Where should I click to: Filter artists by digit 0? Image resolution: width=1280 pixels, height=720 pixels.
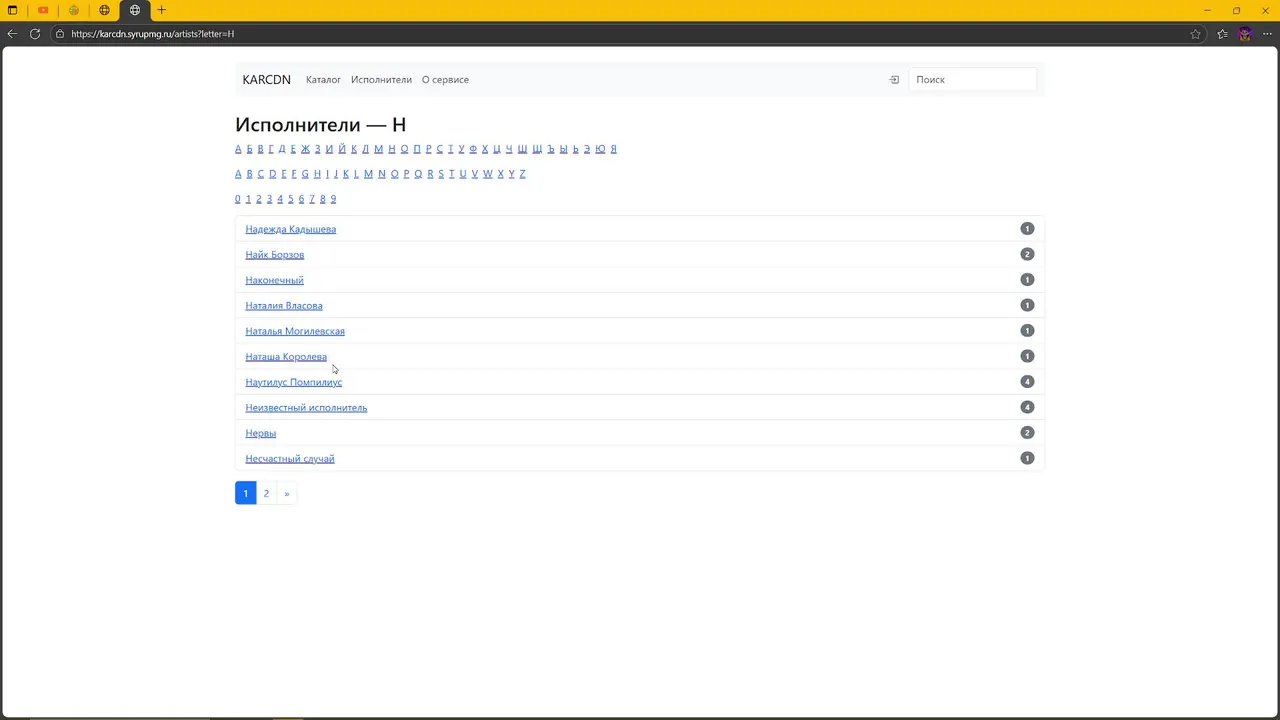pyautogui.click(x=238, y=199)
